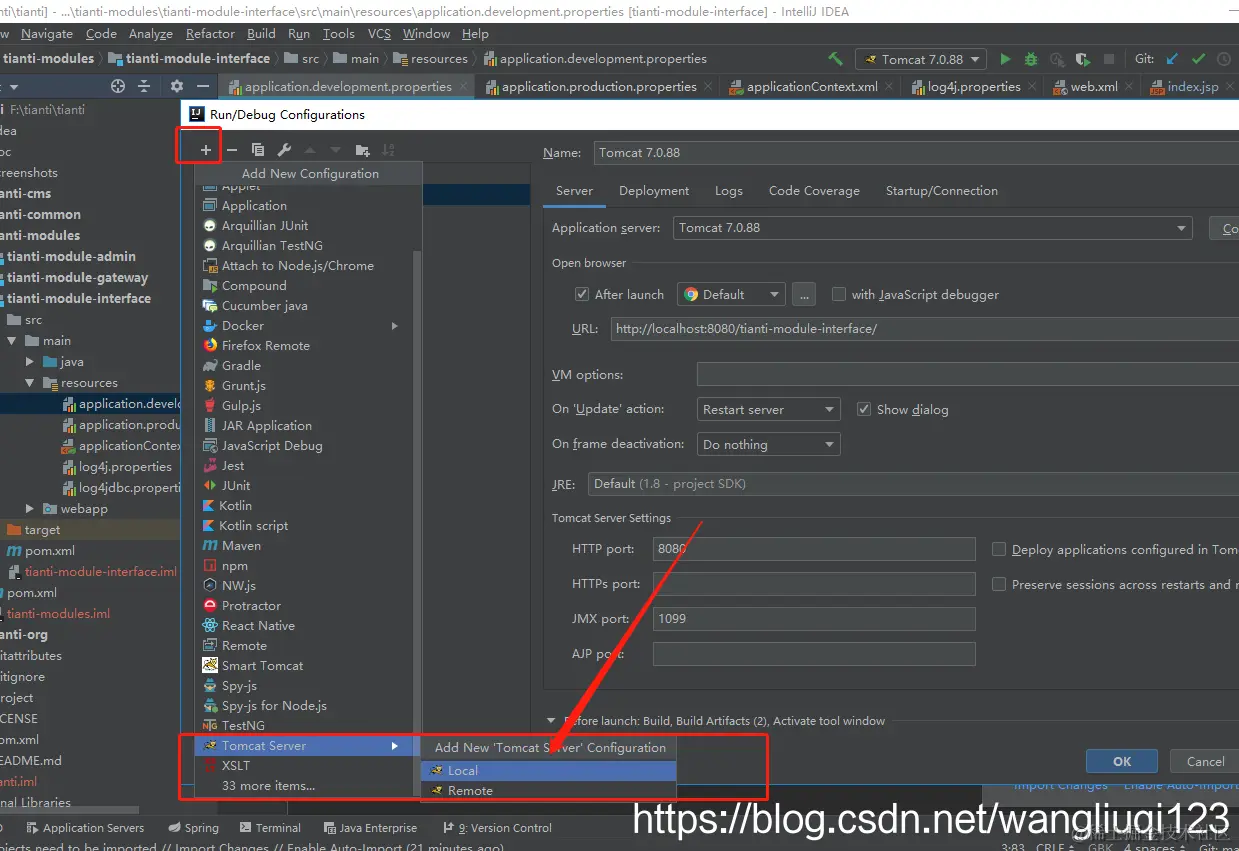Choose Local under Tomcat Server submenu
Image resolution: width=1239 pixels, height=851 pixels.
549,770
